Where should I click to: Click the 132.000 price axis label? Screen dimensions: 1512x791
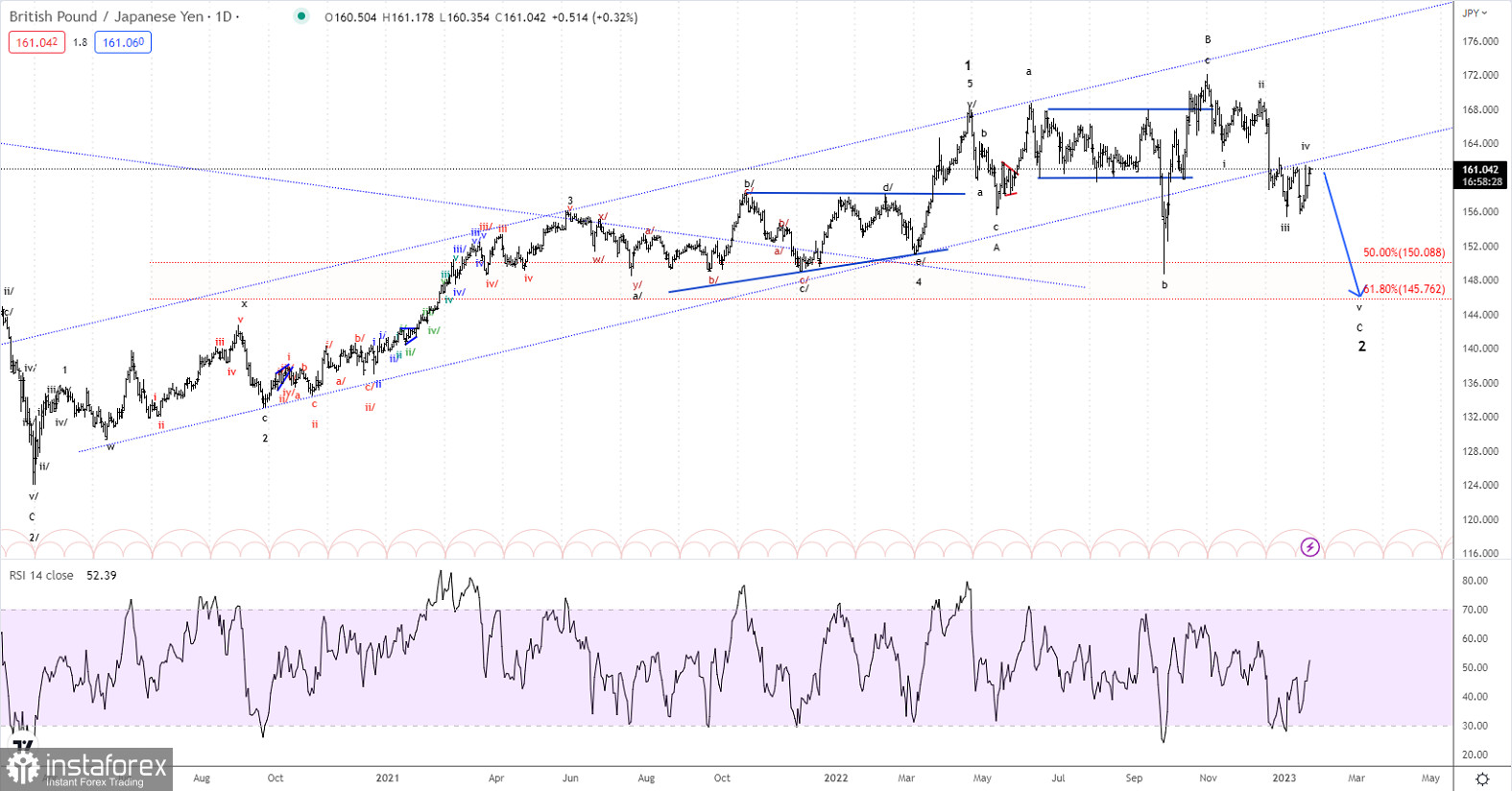point(1480,417)
